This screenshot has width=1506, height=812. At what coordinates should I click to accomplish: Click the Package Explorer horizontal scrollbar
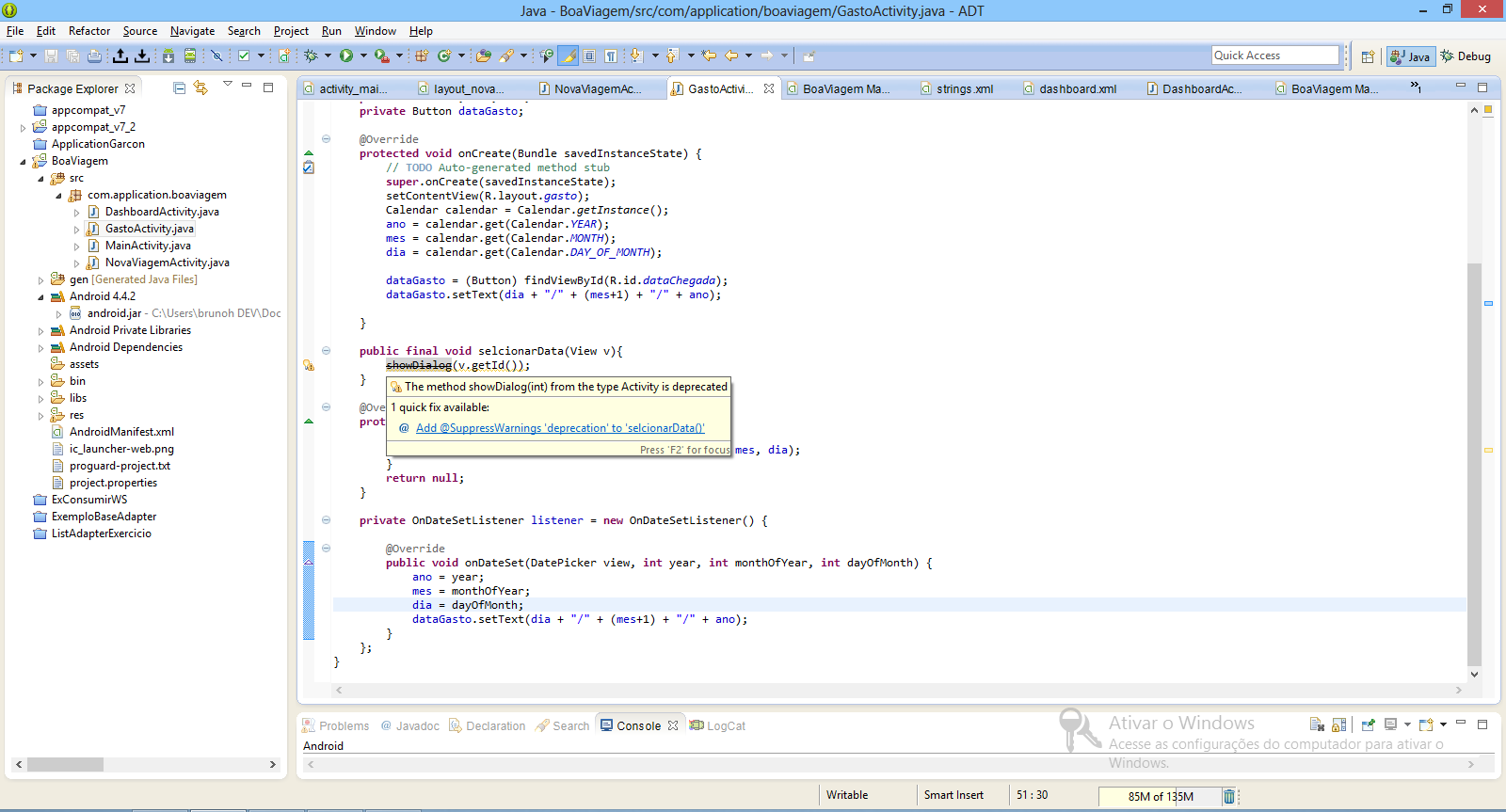click(64, 764)
